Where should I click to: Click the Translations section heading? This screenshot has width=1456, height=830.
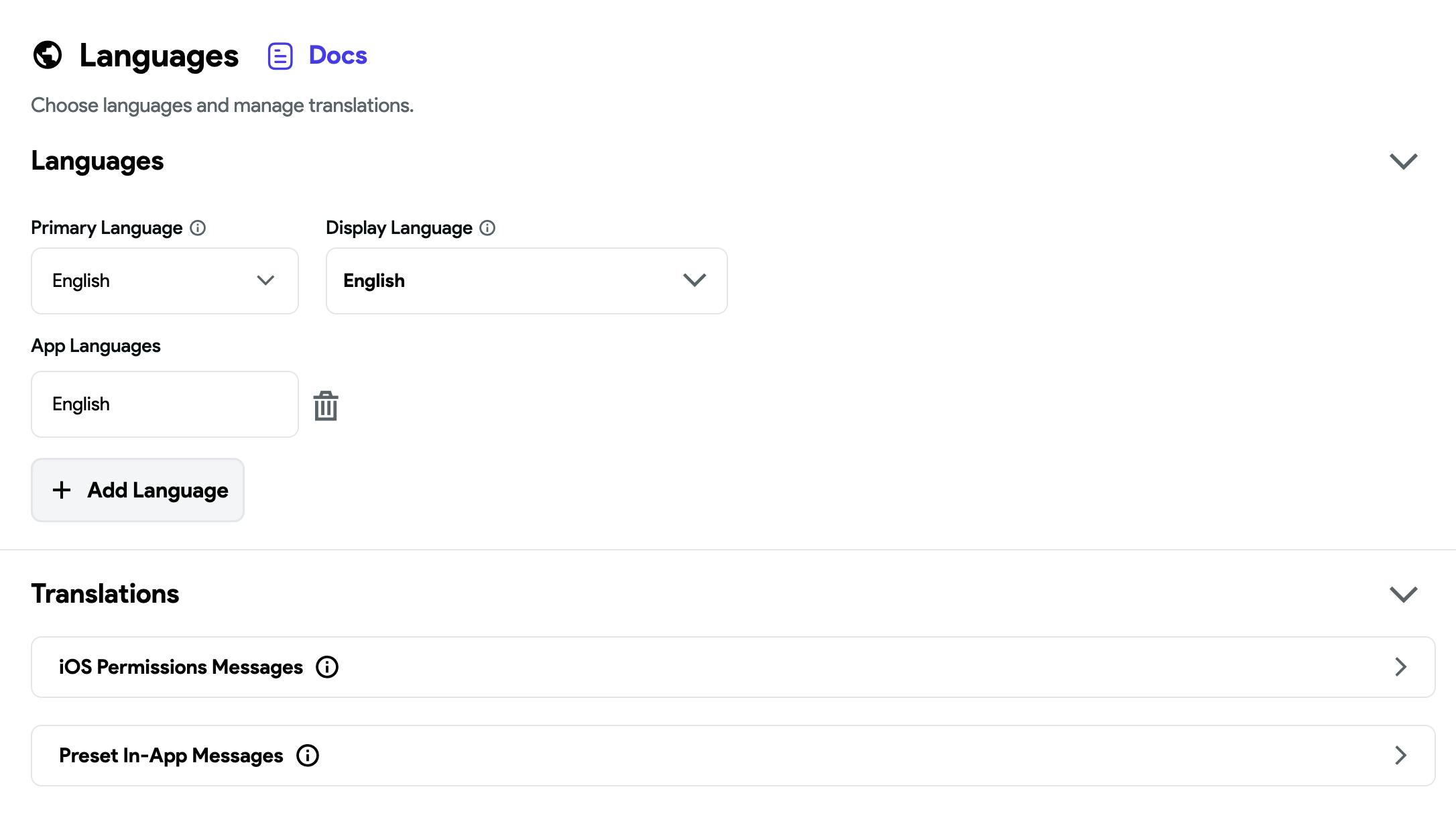click(105, 594)
